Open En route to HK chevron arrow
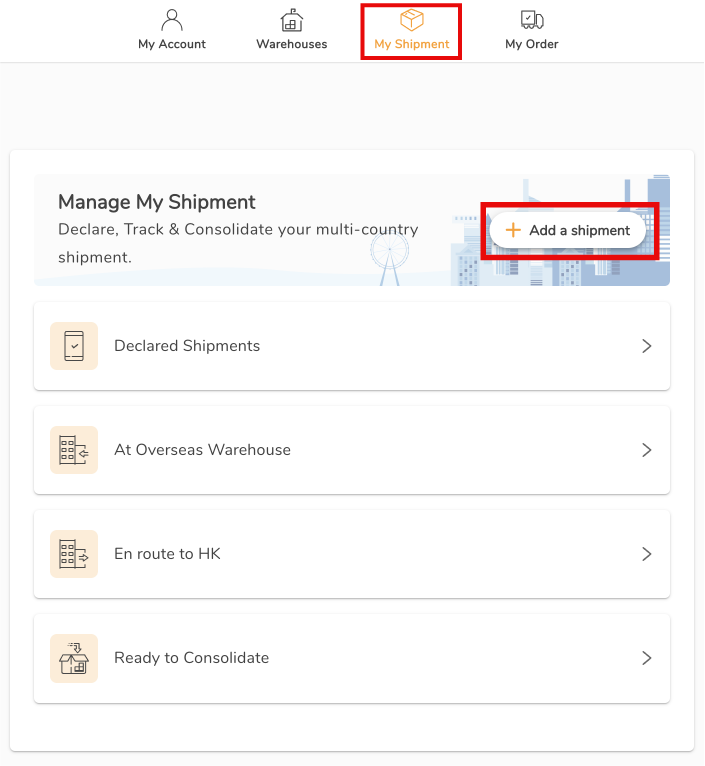The image size is (705, 766). (647, 554)
